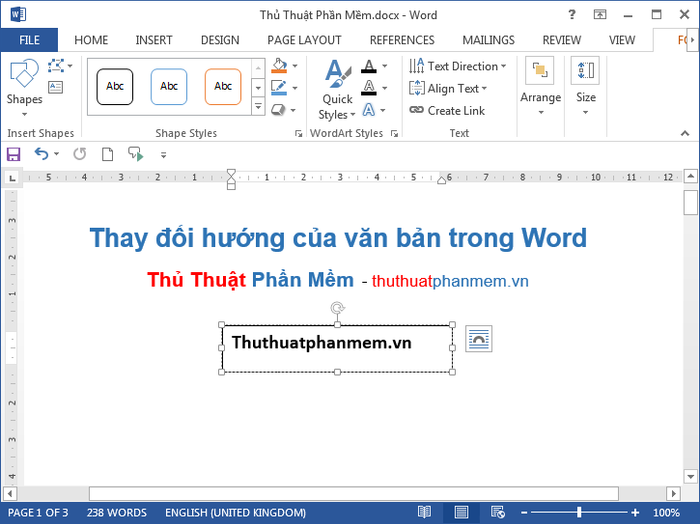
Task: Customize the Quick Access Toolbar dropdown
Action: tap(163, 155)
